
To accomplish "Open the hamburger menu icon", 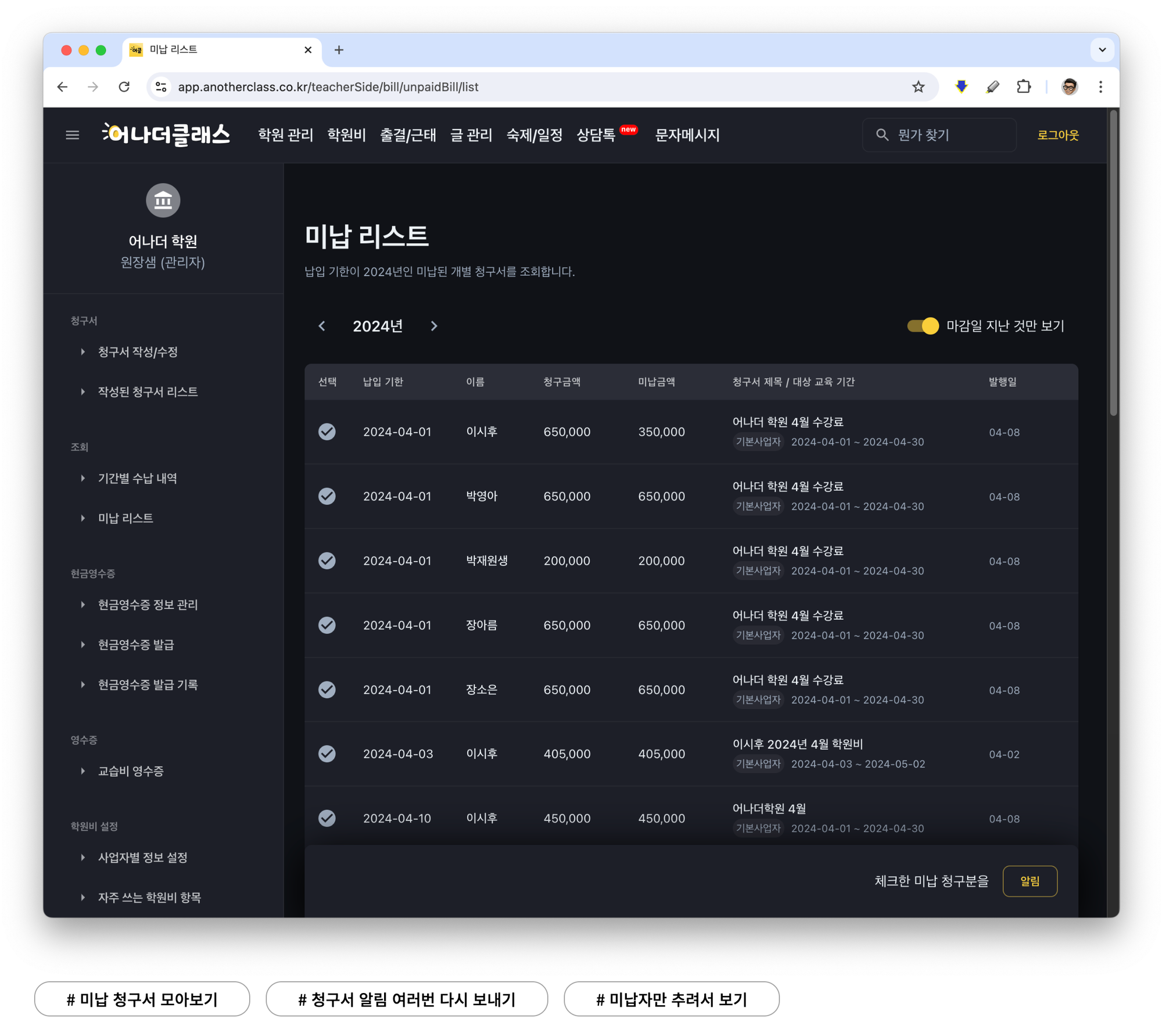I will point(72,135).
